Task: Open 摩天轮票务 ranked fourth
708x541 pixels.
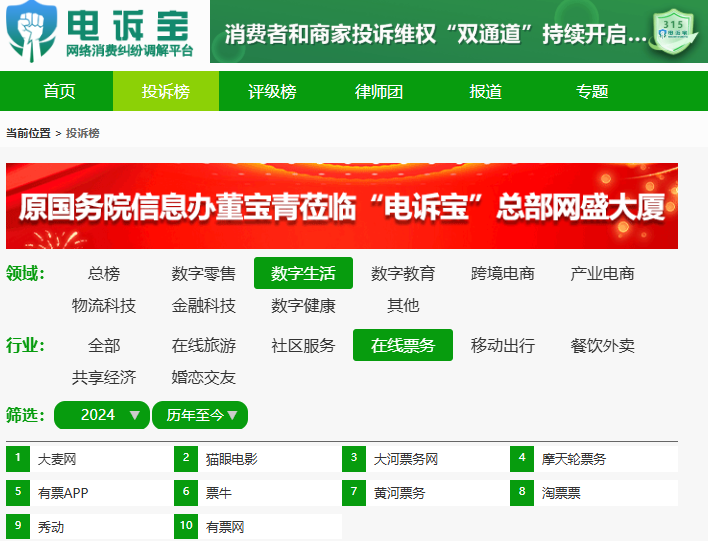Action: (x=573, y=459)
